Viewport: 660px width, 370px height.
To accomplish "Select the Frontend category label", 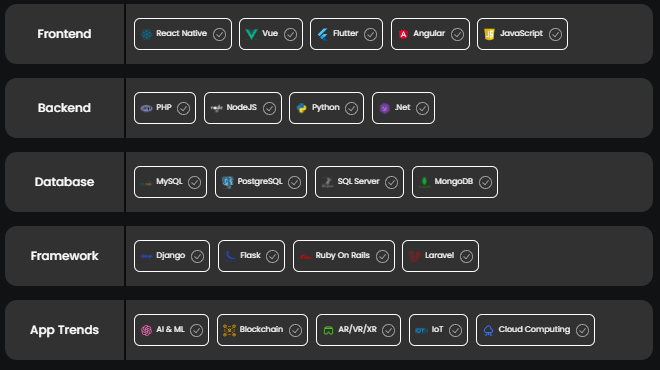I will [x=64, y=34].
